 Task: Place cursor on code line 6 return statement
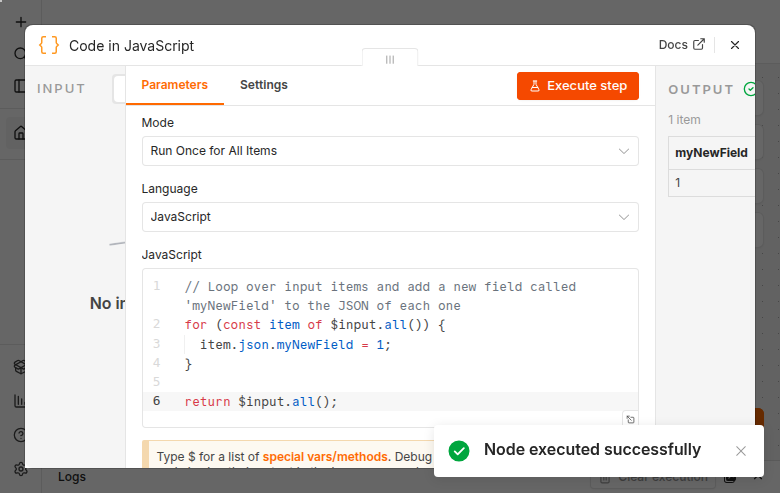[x=261, y=401]
